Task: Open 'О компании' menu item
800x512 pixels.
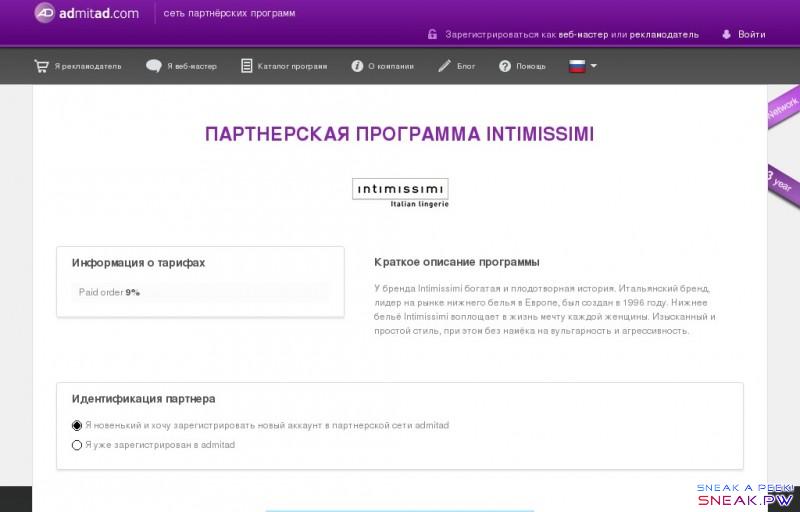Action: coord(391,66)
